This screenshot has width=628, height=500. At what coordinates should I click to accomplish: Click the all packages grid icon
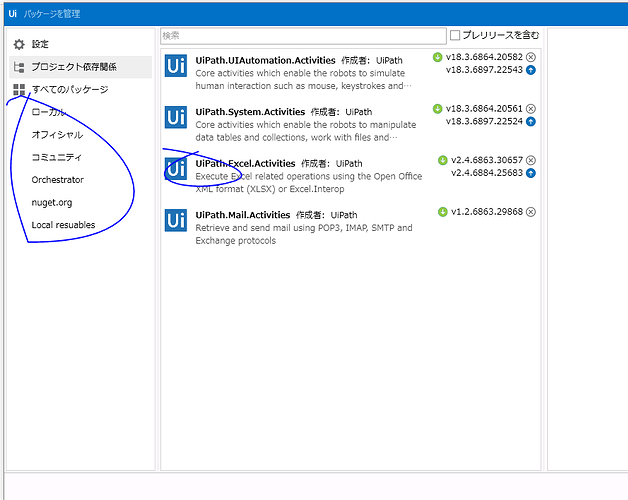(x=19, y=90)
